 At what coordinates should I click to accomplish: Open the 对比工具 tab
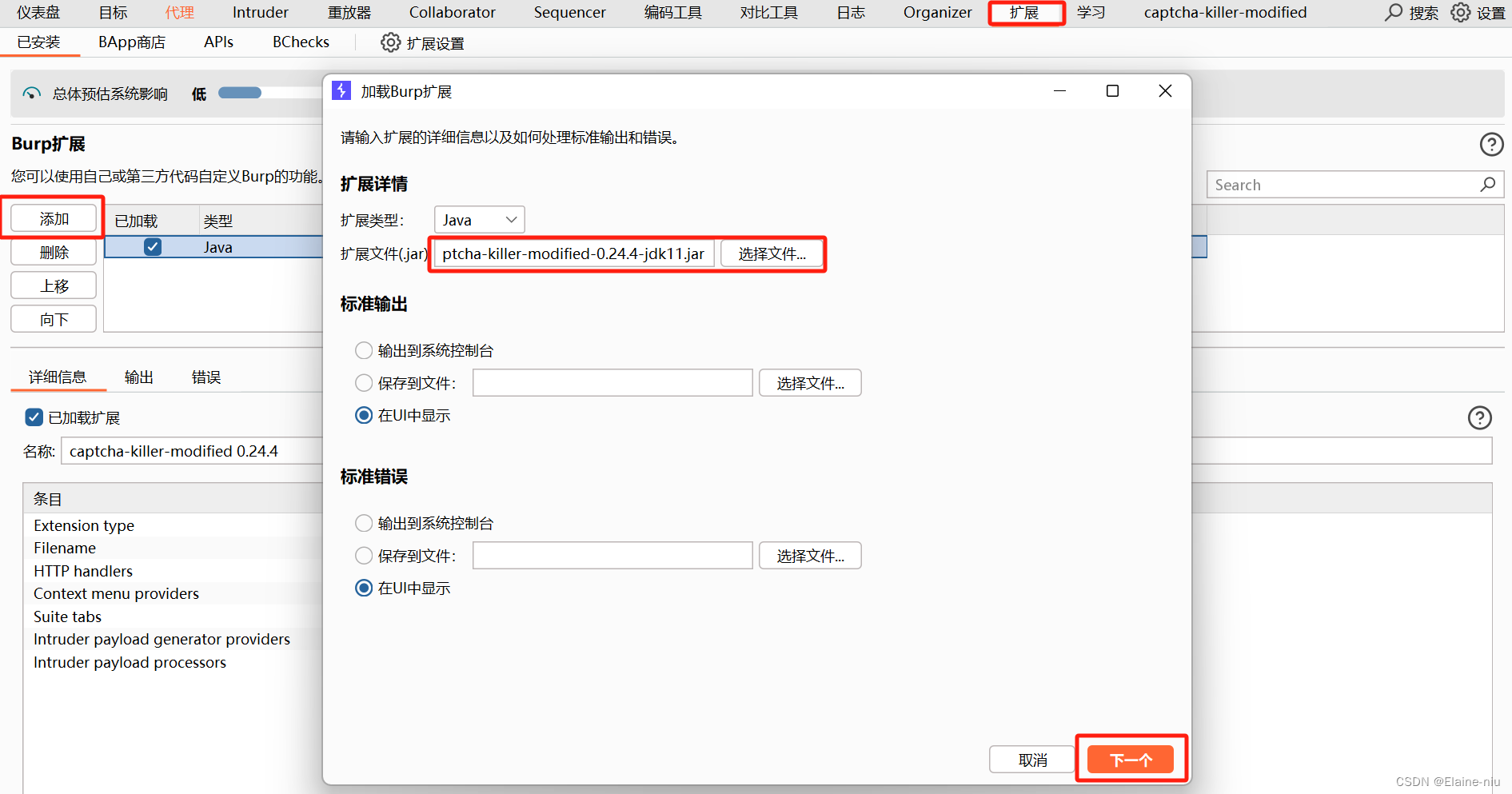tap(769, 12)
